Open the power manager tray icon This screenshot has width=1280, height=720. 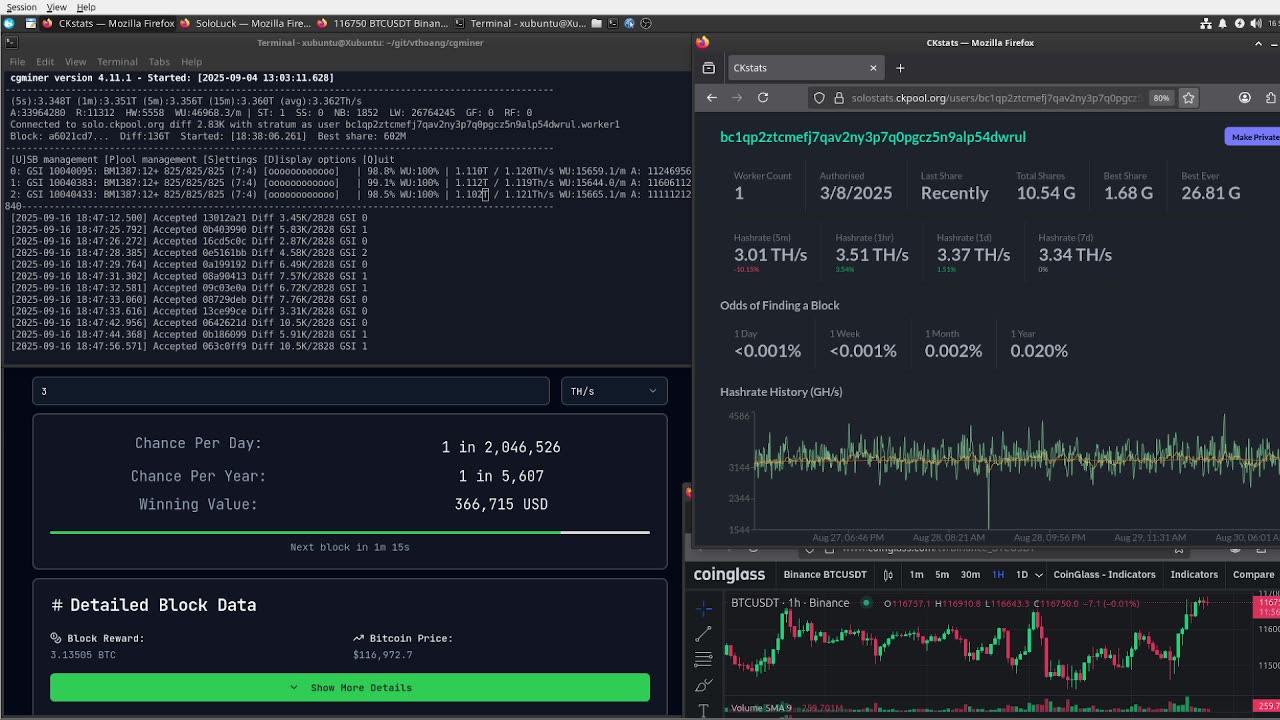(x=1239, y=23)
